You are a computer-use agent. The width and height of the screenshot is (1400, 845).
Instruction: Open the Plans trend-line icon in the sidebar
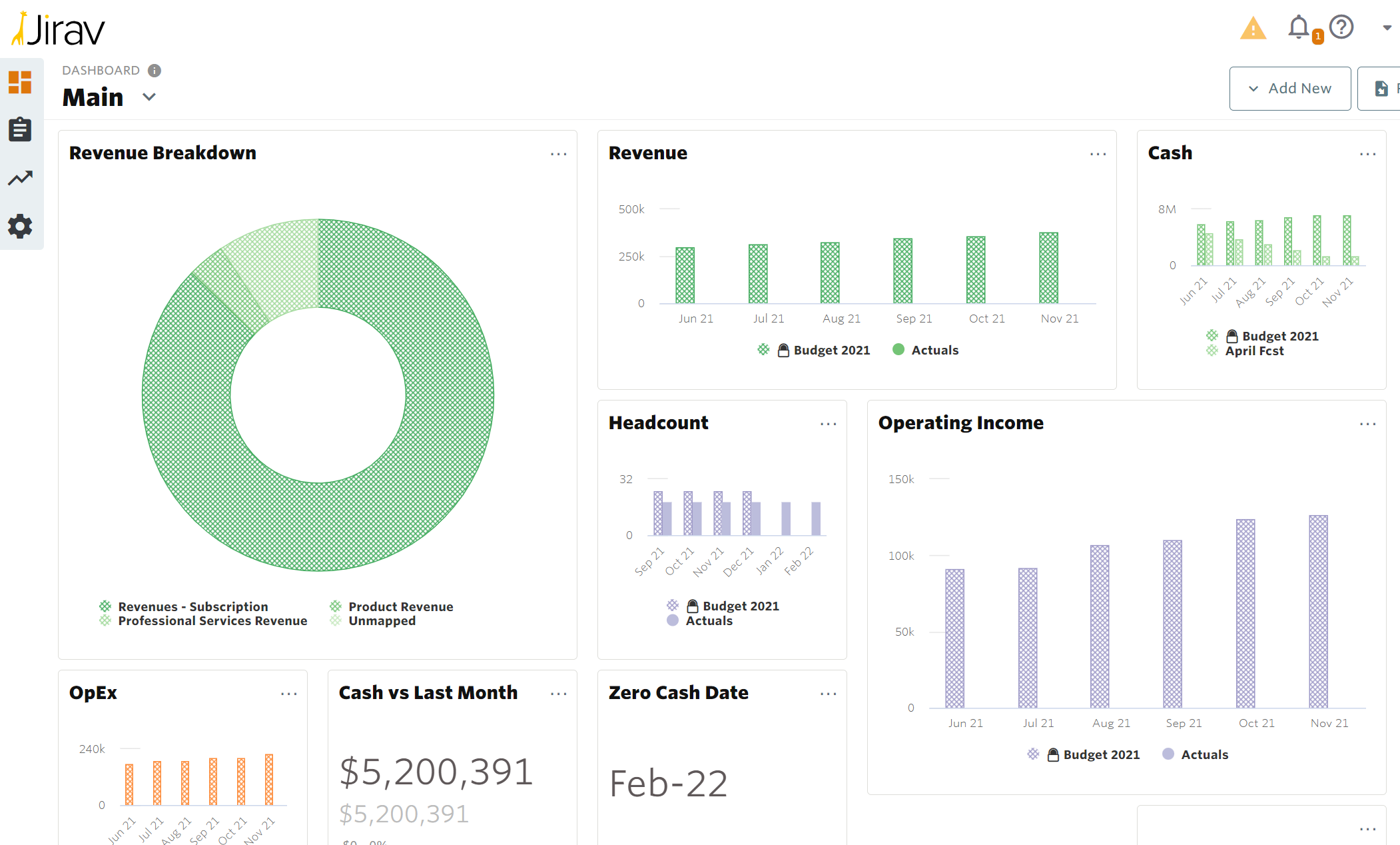(21, 177)
